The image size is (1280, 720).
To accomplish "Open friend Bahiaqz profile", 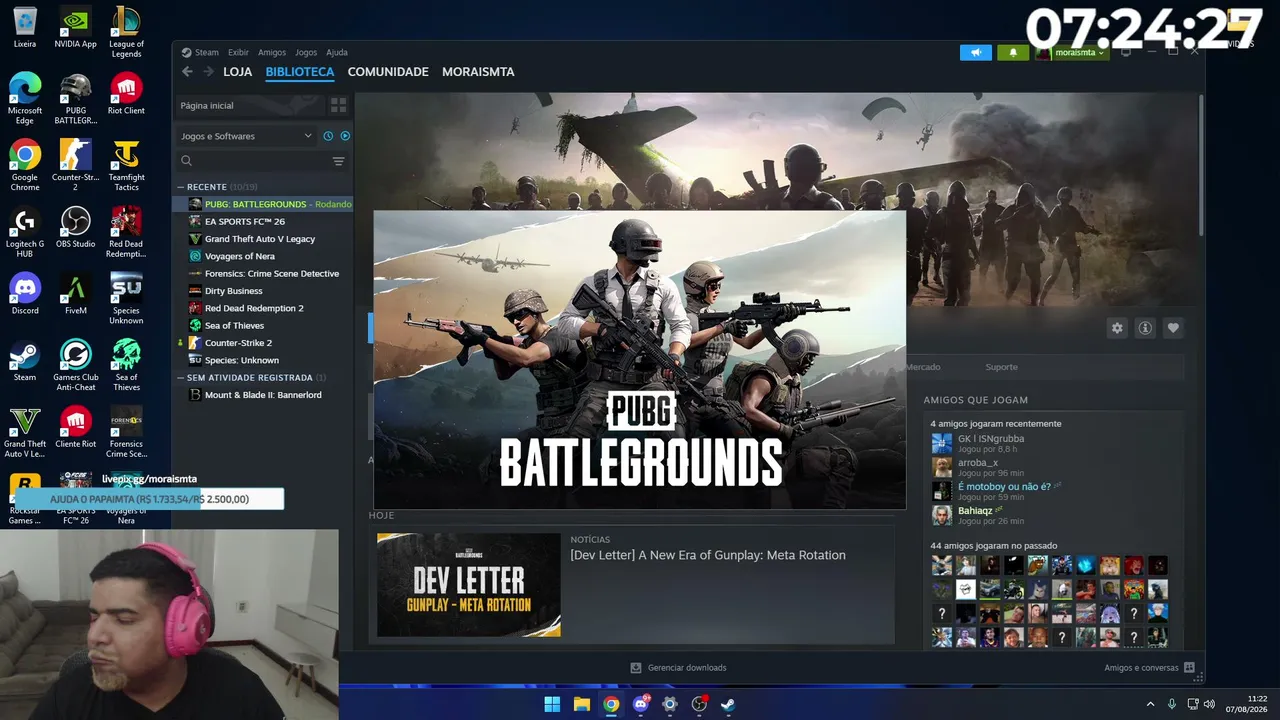I will click(x=975, y=511).
